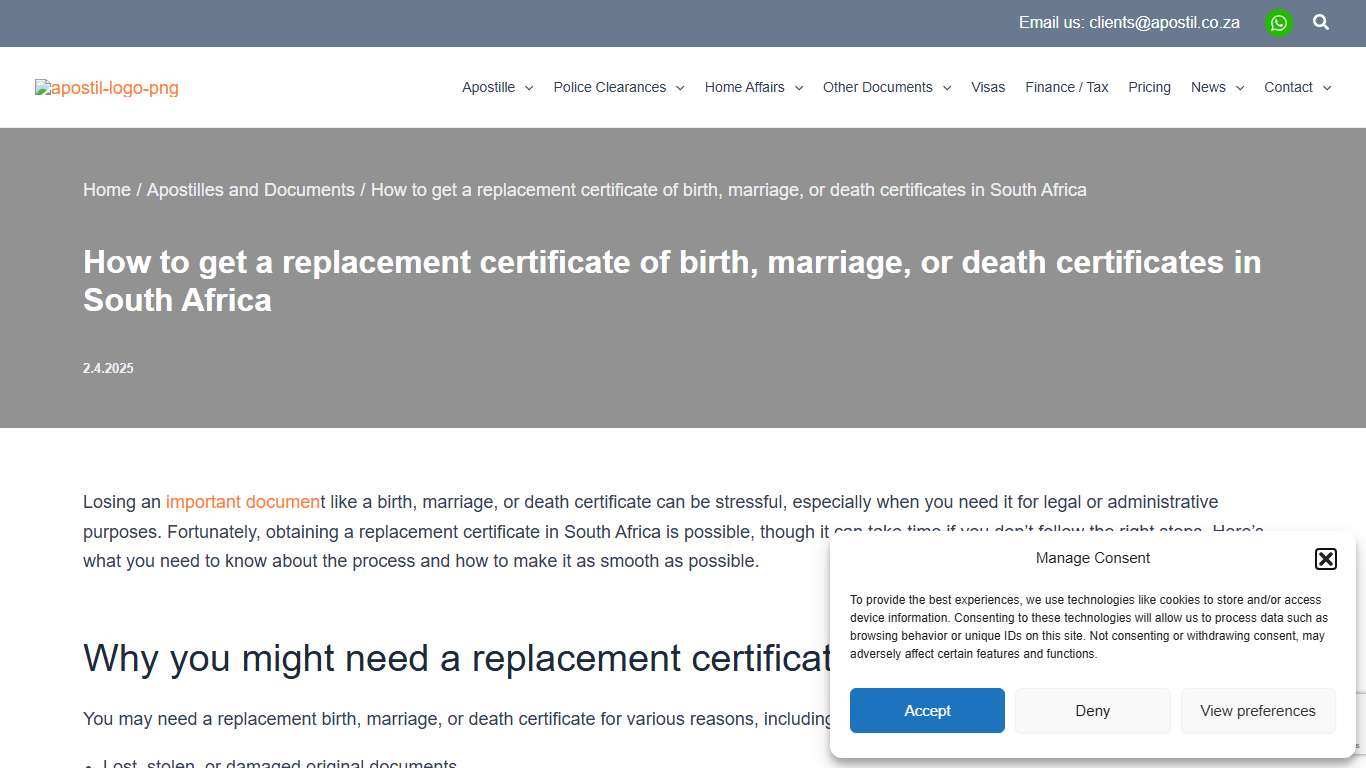
Task: Expand the Contact dropdown chevron
Action: 1326,87
